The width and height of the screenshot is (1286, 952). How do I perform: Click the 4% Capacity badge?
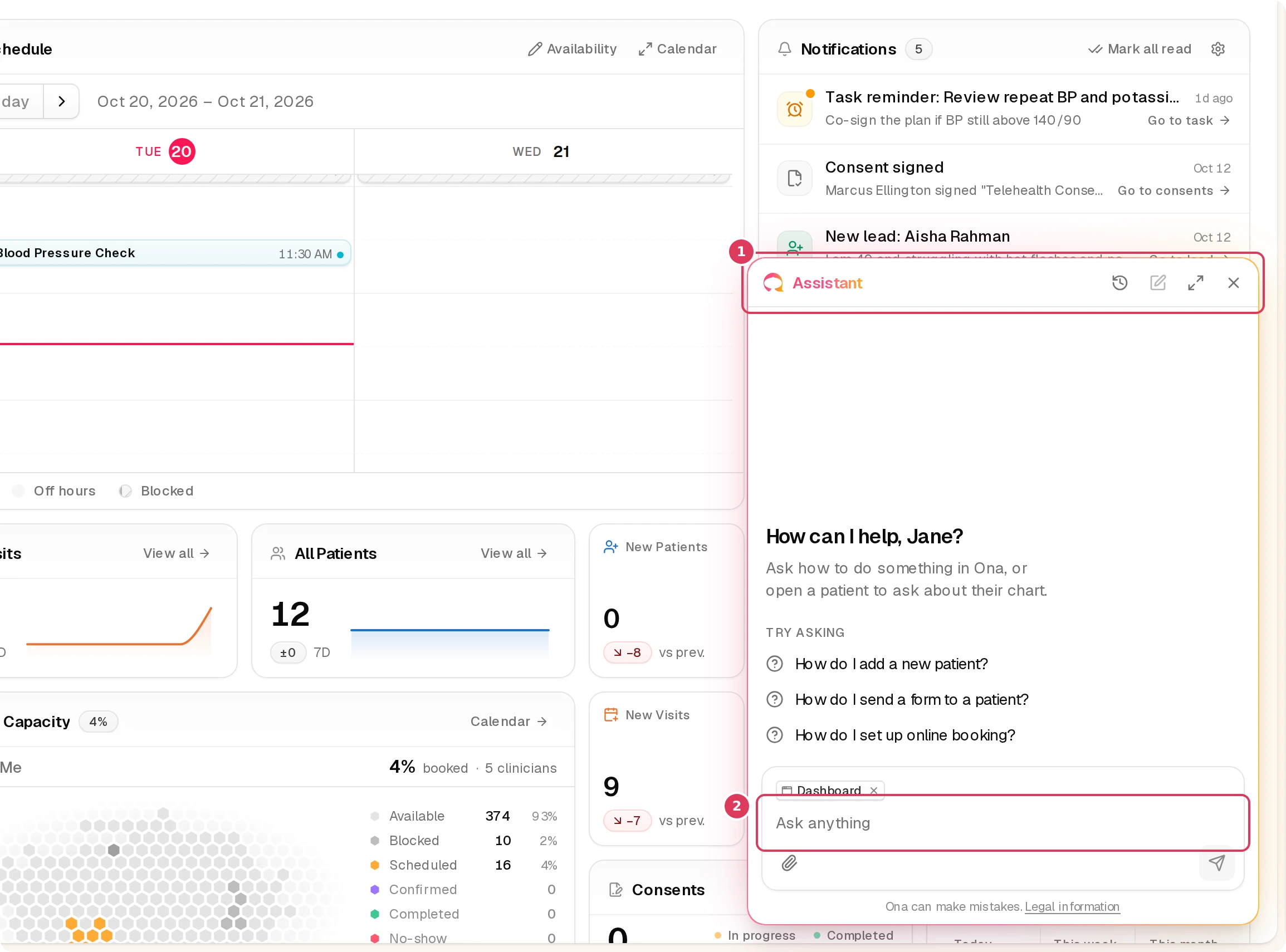[x=98, y=722]
